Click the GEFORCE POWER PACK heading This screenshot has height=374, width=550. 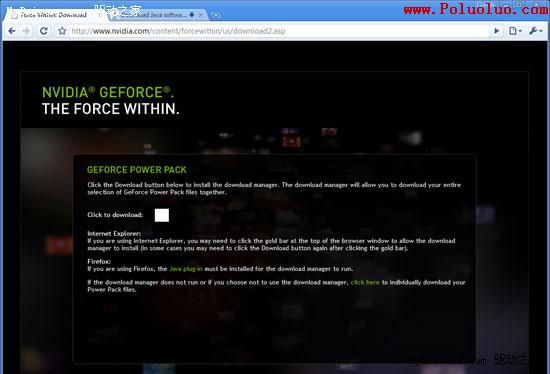coord(137,170)
